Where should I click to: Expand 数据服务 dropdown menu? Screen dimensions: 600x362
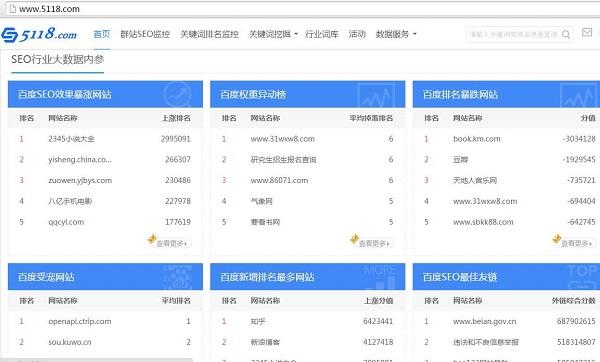(396, 34)
